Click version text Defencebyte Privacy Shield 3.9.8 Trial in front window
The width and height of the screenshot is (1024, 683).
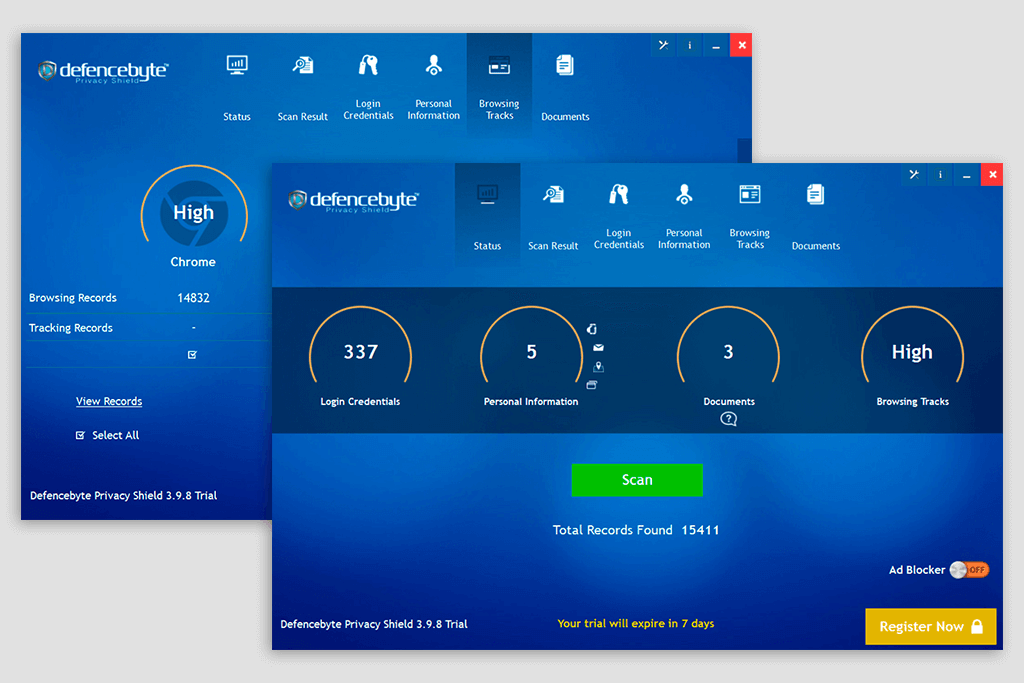374,624
